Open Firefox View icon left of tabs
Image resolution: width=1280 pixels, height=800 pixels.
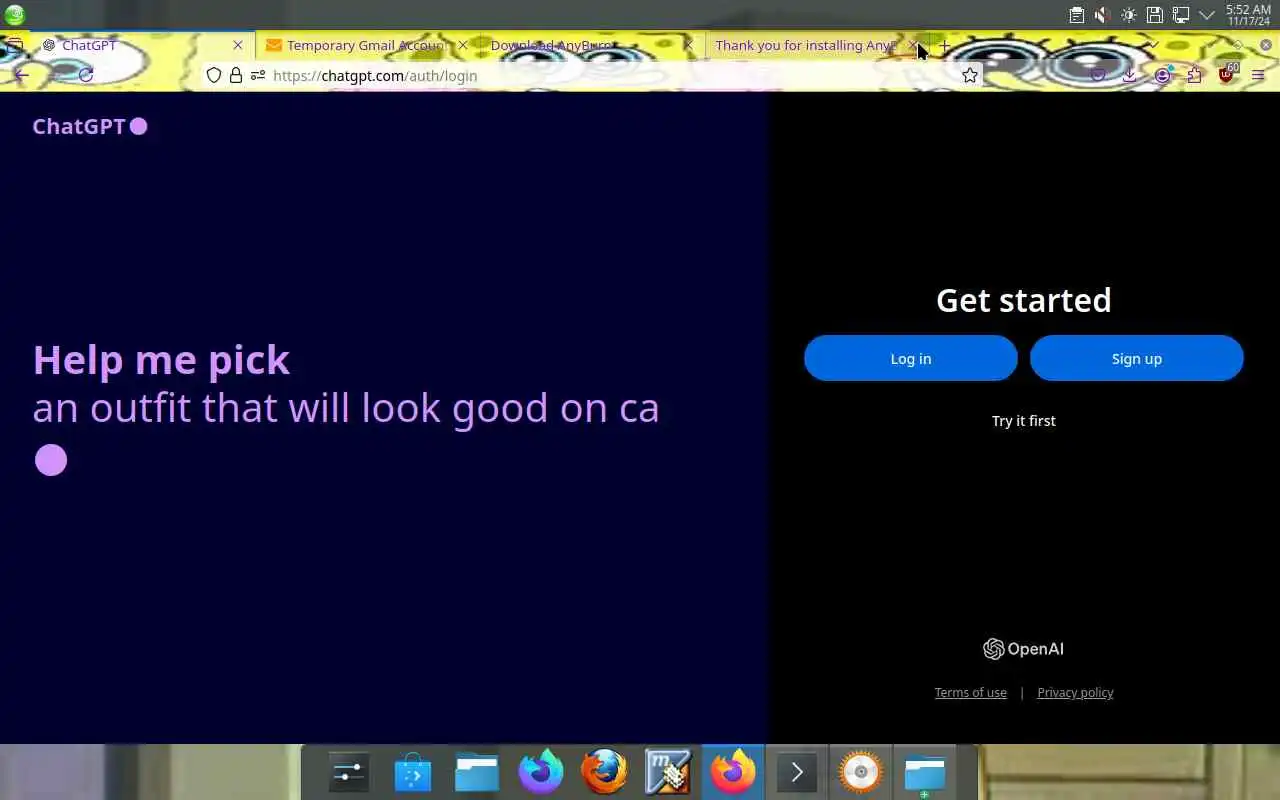[x=14, y=45]
